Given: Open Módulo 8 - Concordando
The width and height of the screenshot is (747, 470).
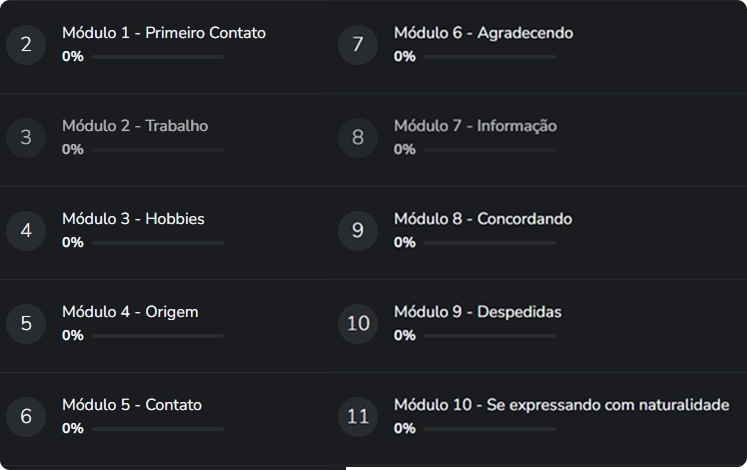Looking at the screenshot, I should pyautogui.click(x=483, y=219).
